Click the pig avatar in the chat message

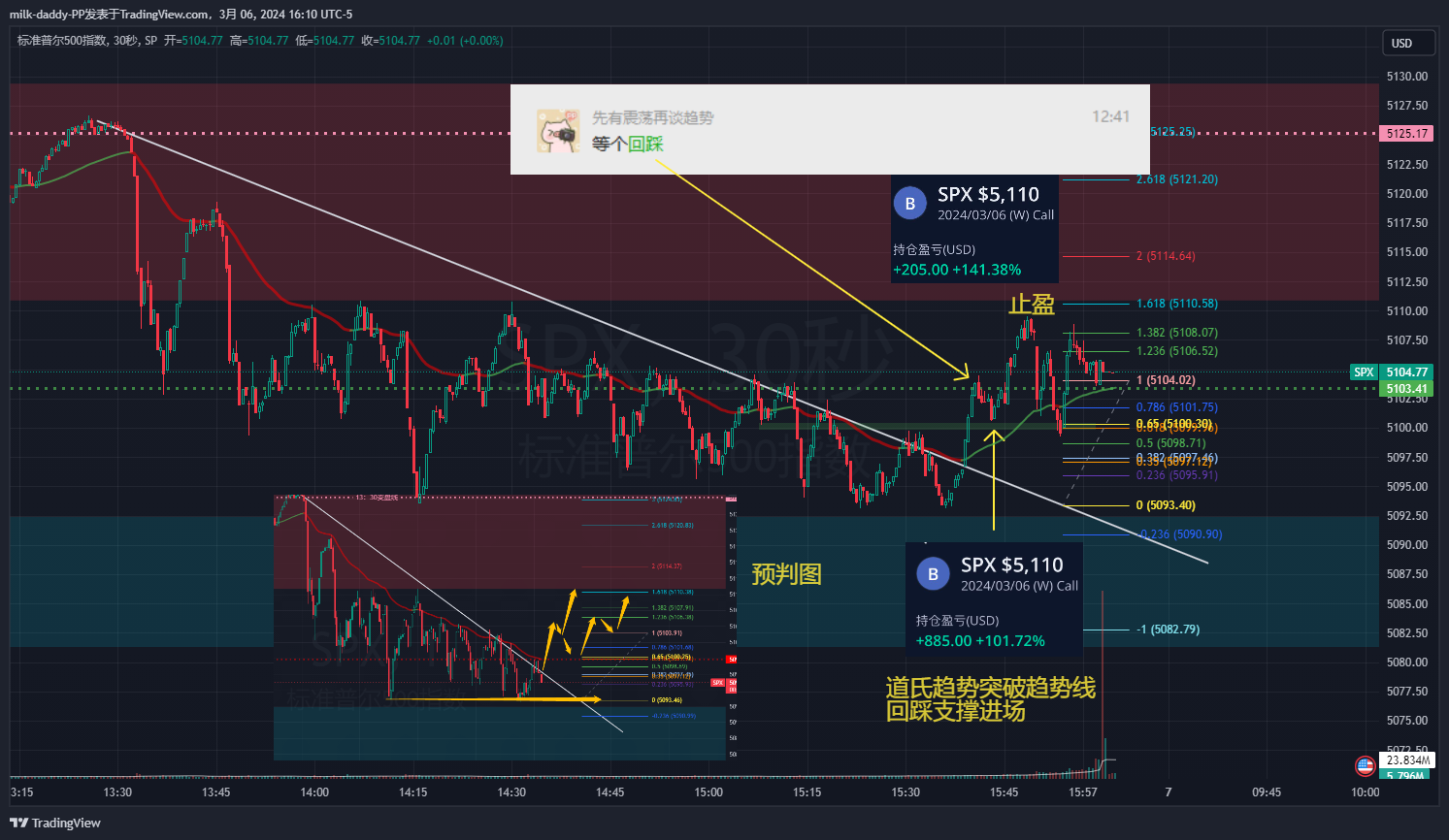559,131
